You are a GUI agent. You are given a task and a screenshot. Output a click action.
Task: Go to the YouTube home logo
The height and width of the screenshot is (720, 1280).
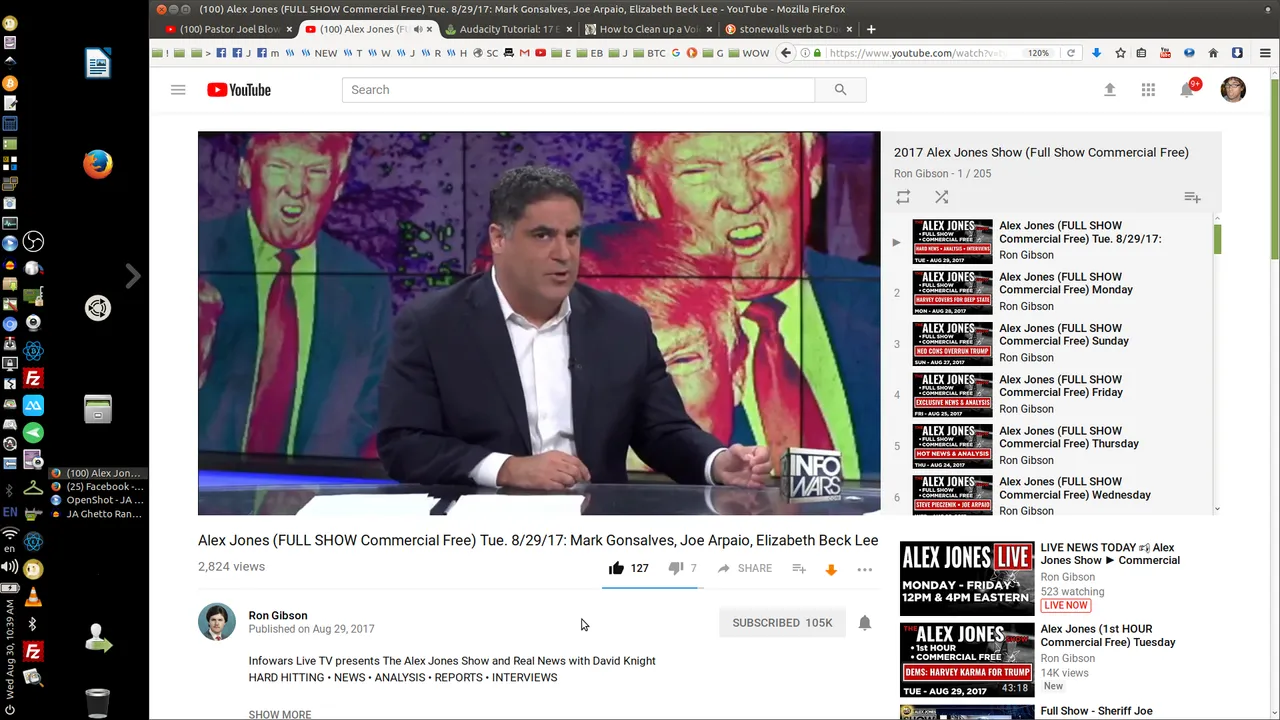click(x=239, y=90)
